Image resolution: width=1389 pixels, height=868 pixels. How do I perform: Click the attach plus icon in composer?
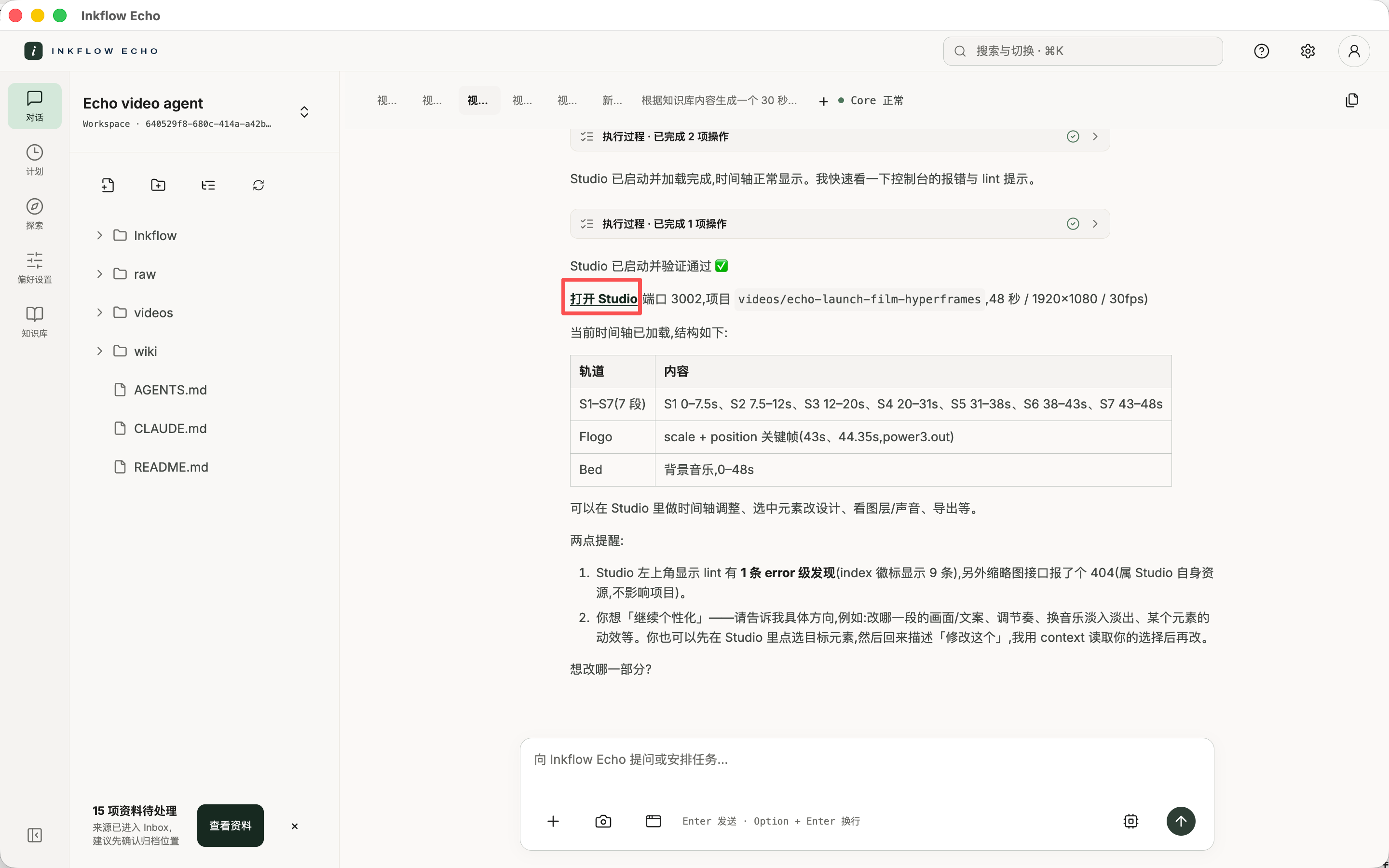tap(553, 821)
